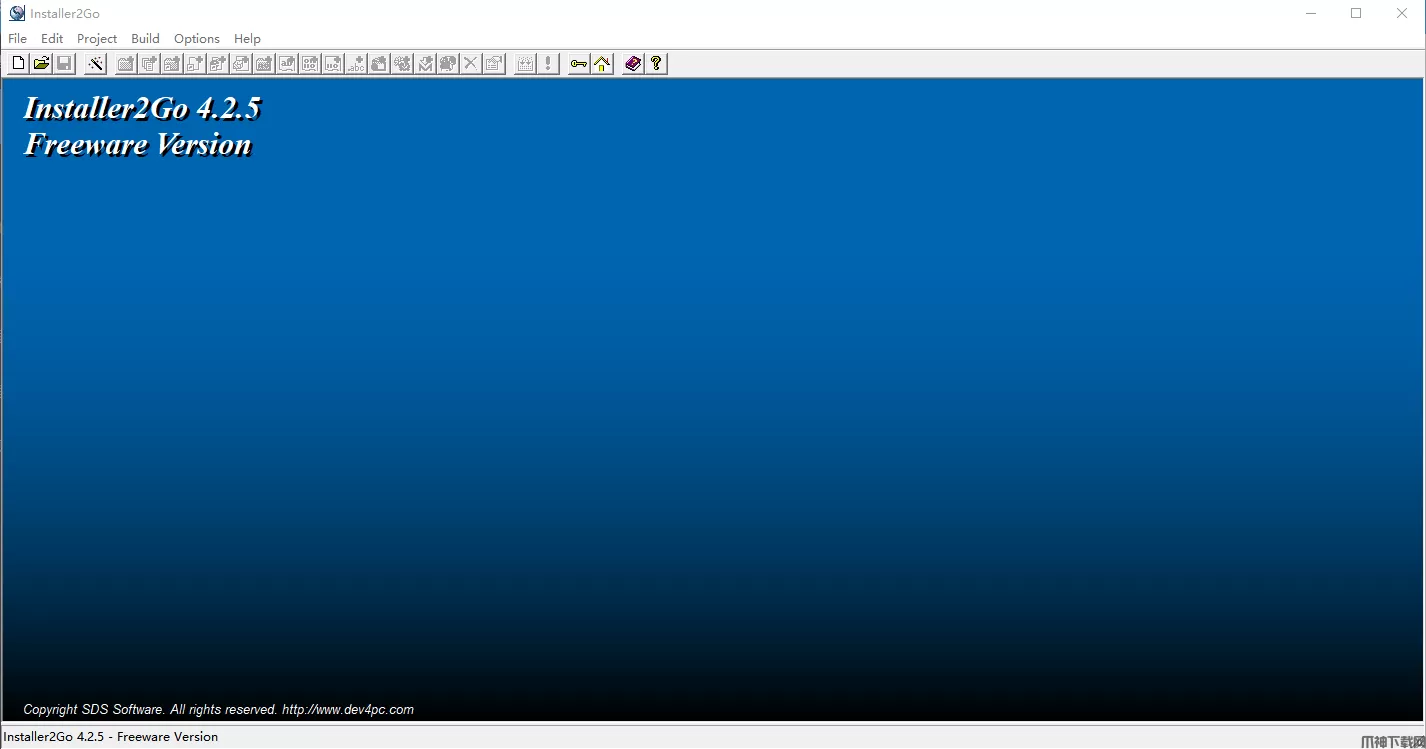Open the Project menu
The image size is (1426, 749).
pos(97,38)
